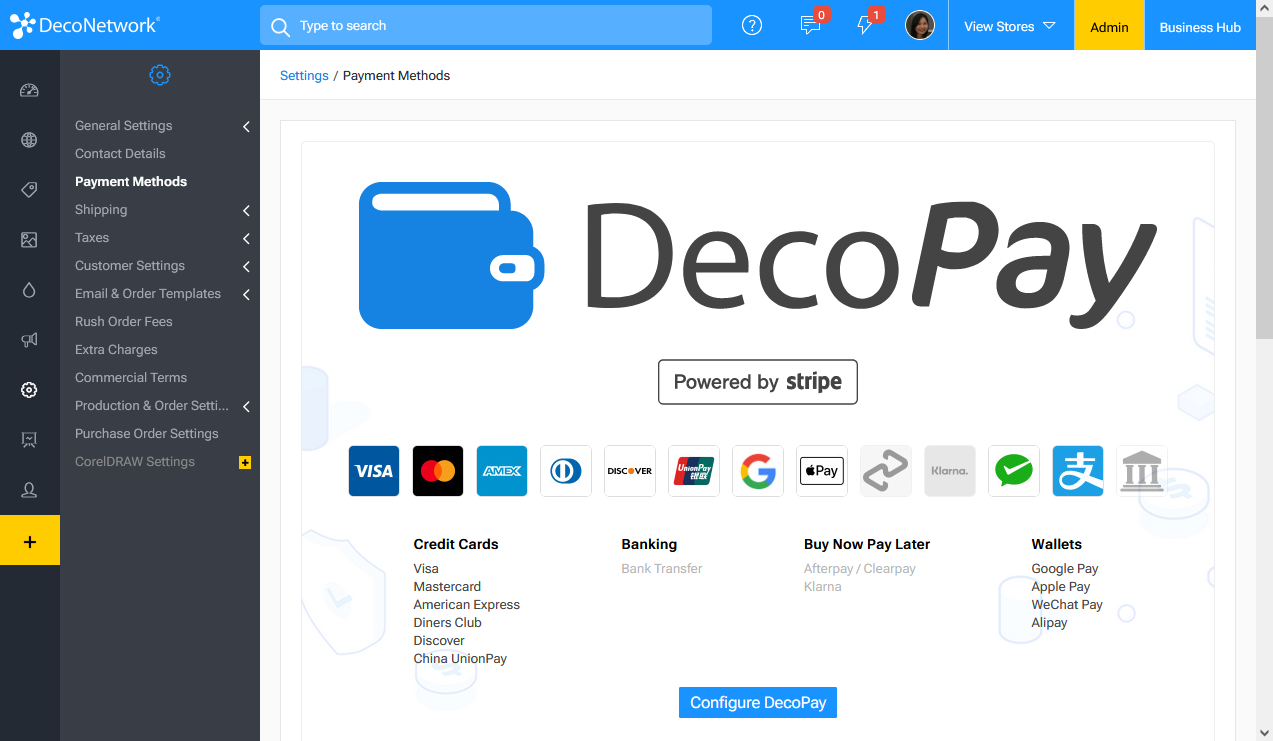Click the profile avatar photo
This screenshot has height=741, width=1273.
coord(919,25)
